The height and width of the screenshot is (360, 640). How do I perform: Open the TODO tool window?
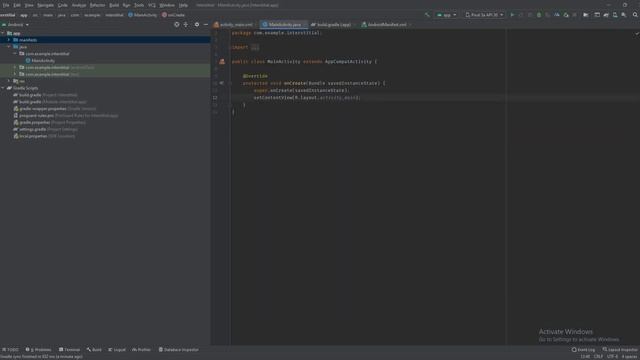click(x=11, y=350)
